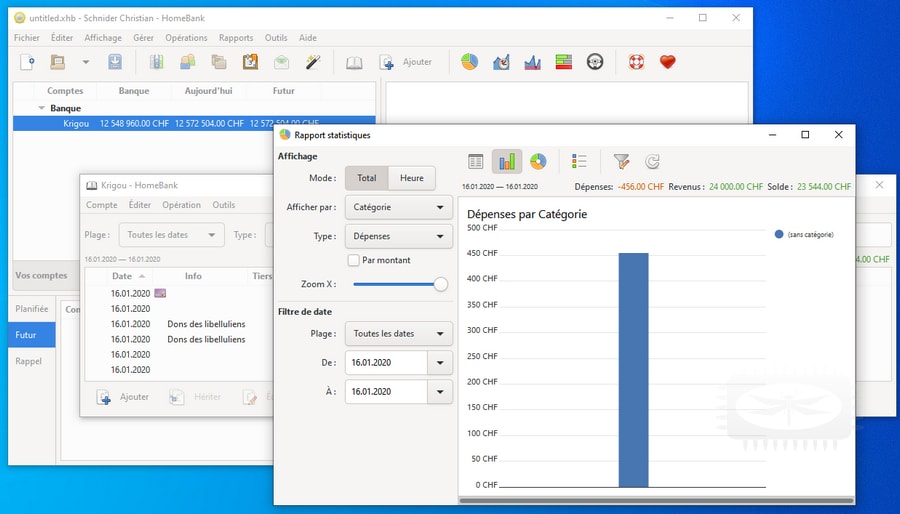Open the Rapports menu
The width and height of the screenshot is (900, 514).
pyautogui.click(x=236, y=38)
